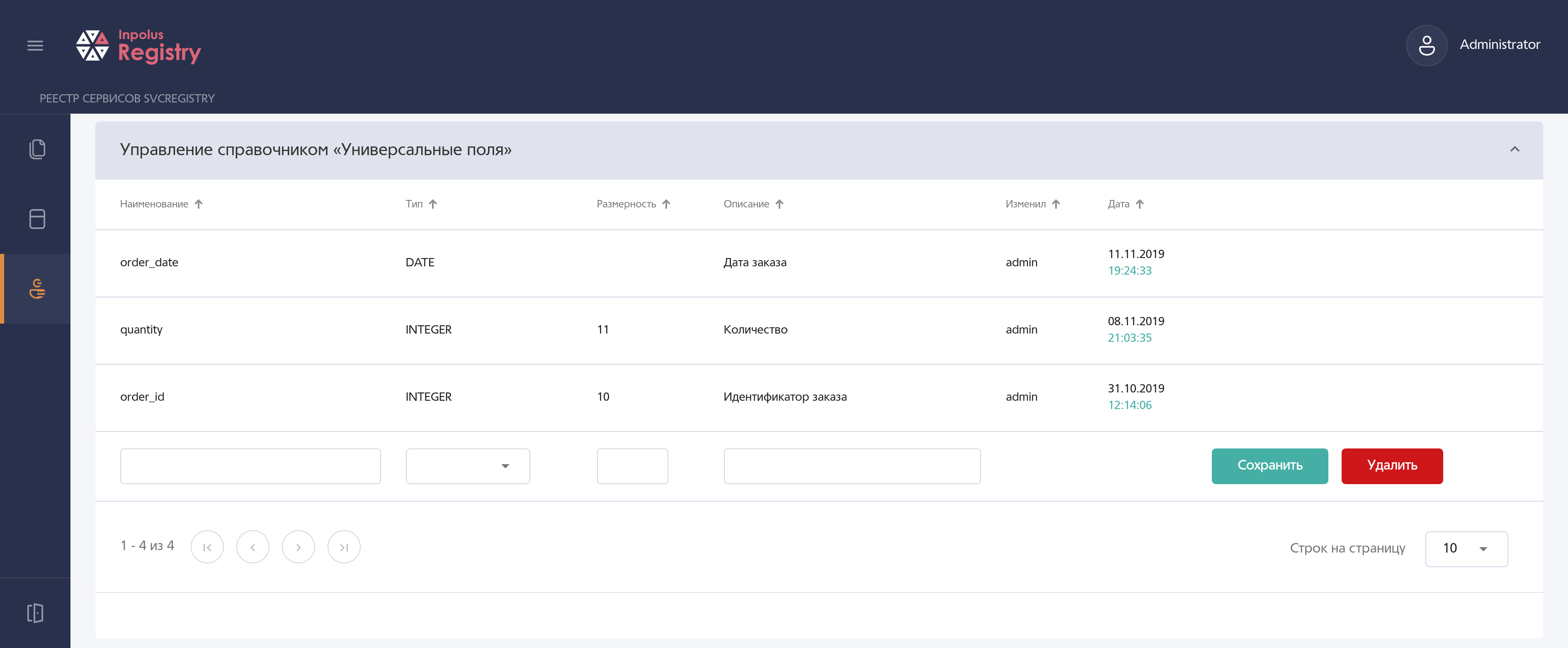The image size is (1568, 648).
Task: Focus the name input field
Action: pos(250,467)
